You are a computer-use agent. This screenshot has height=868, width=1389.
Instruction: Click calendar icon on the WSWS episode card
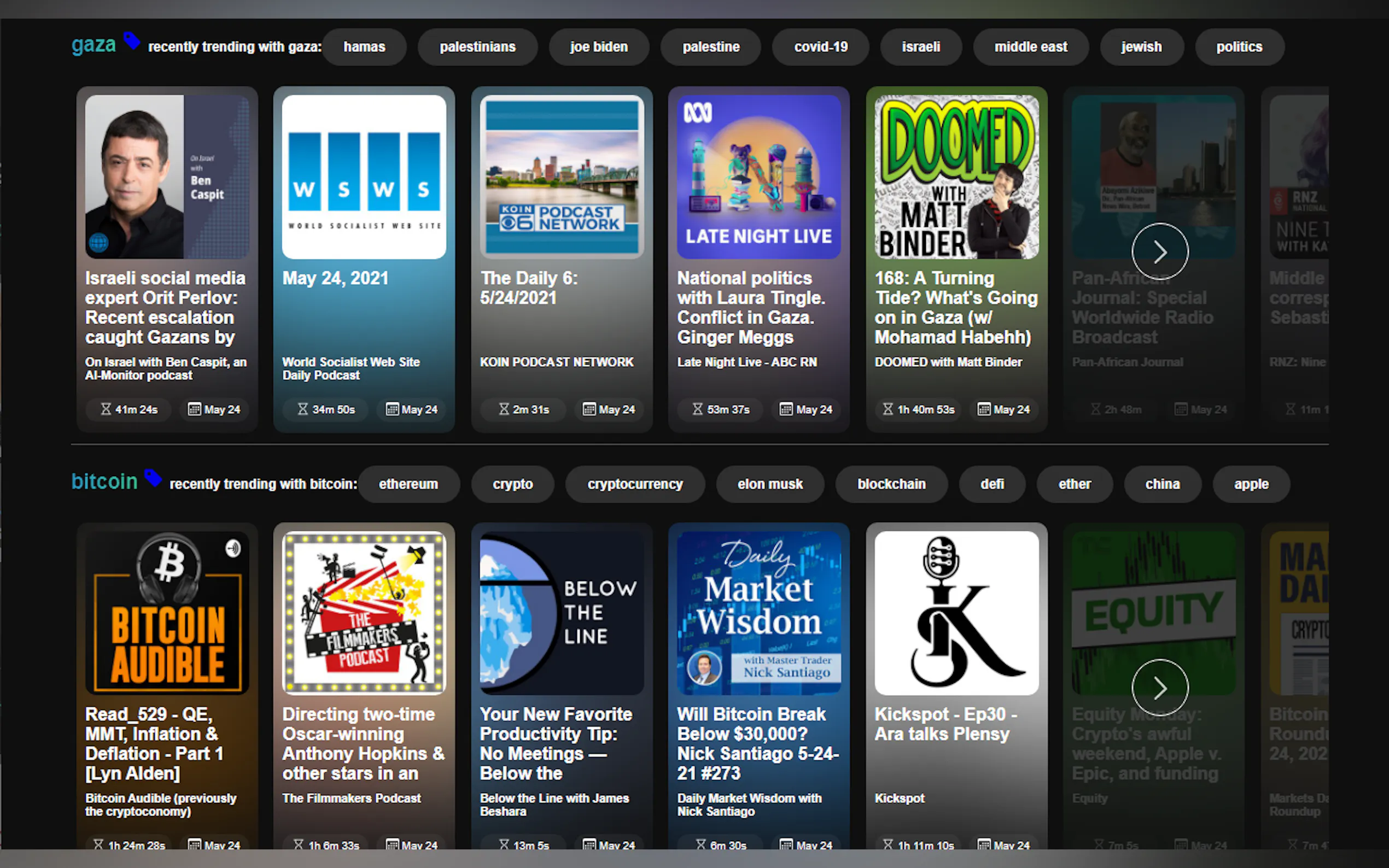392,409
